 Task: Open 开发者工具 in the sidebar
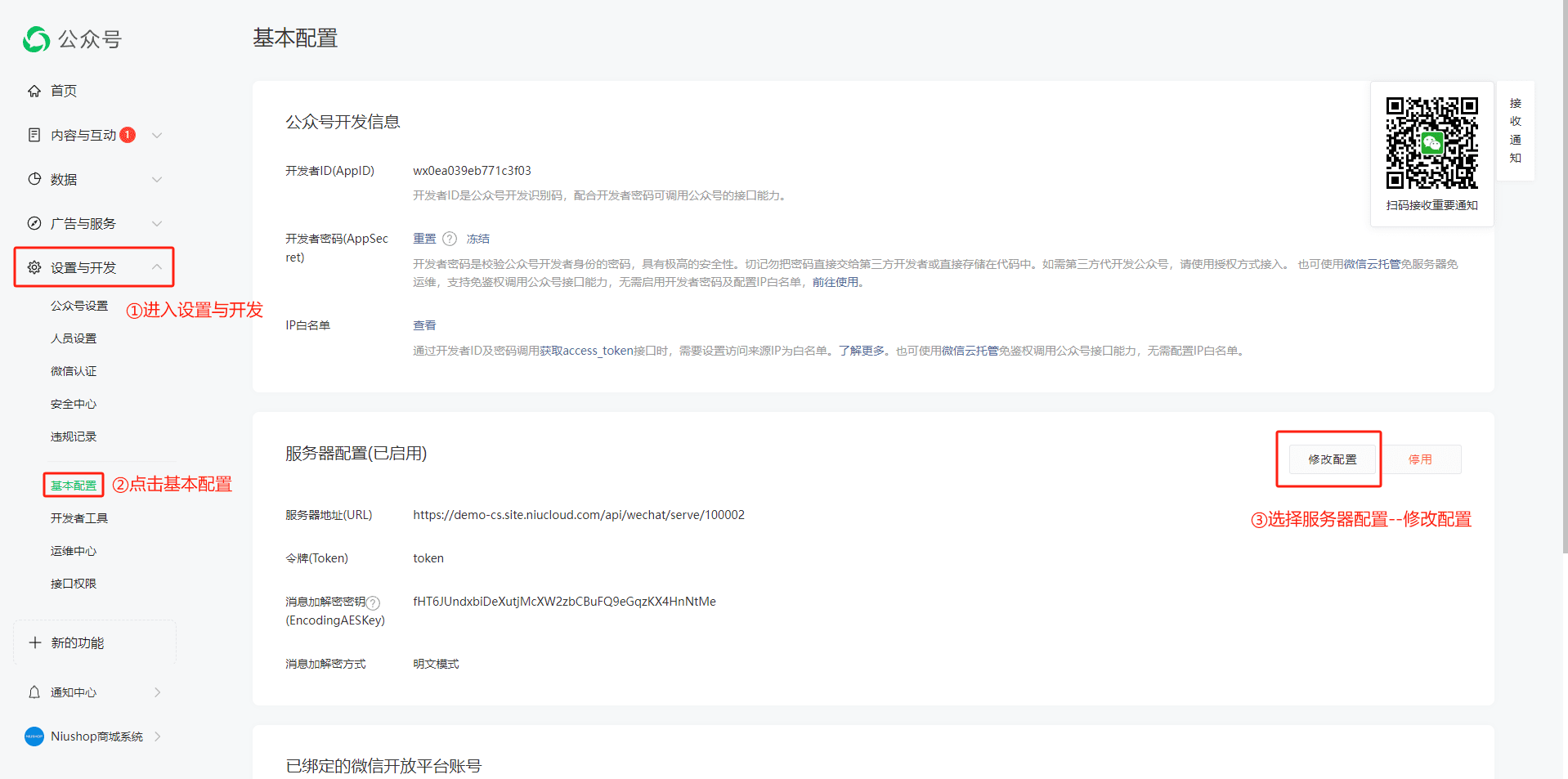[79, 518]
